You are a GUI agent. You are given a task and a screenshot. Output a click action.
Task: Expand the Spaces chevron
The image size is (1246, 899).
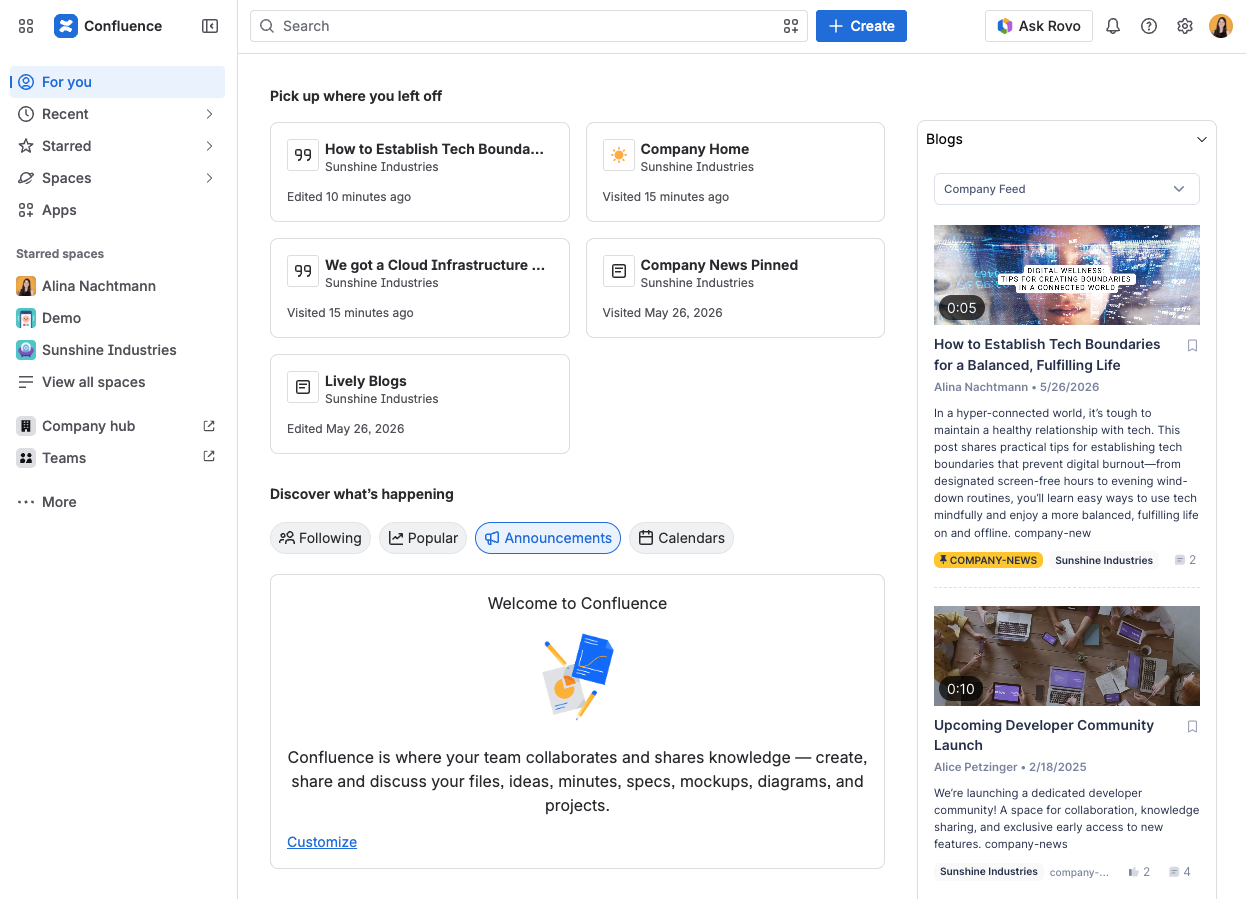(209, 178)
